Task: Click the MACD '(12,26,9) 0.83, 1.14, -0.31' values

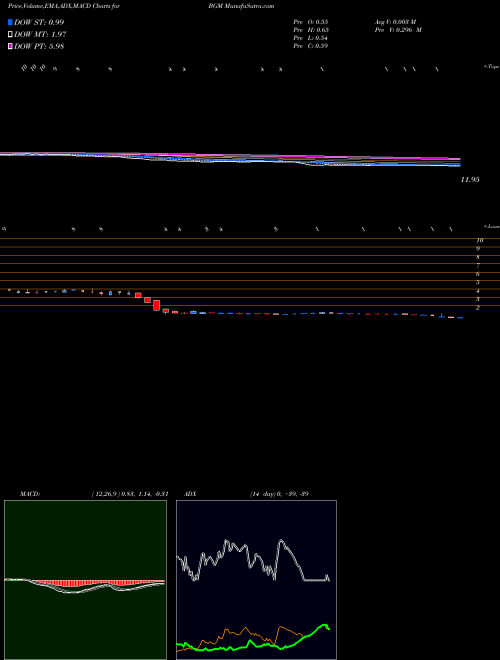Action: (x=130, y=494)
